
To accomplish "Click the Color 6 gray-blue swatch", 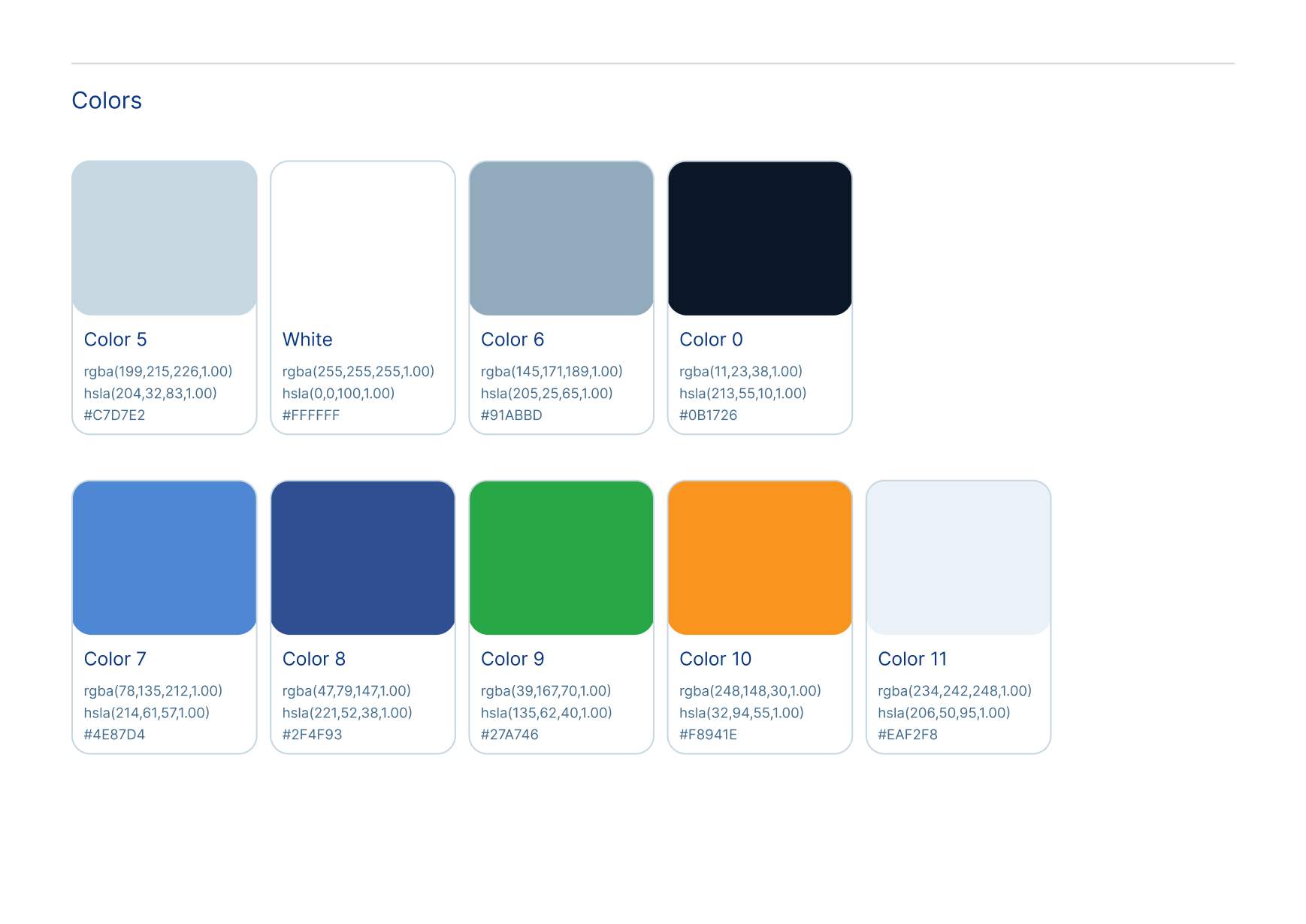I will 561,238.
